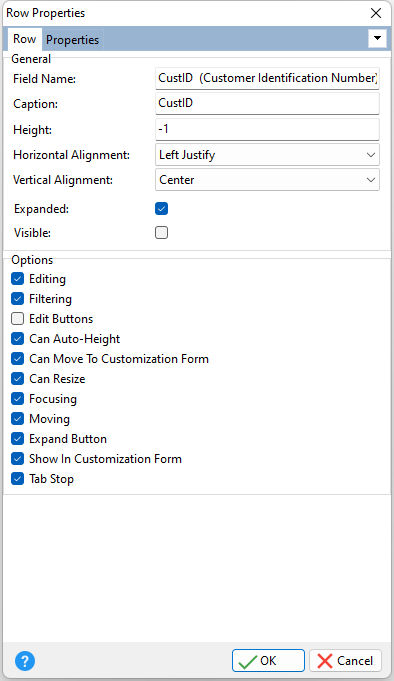Click the blue help question mark icon
The image size is (394, 681).
point(25,661)
